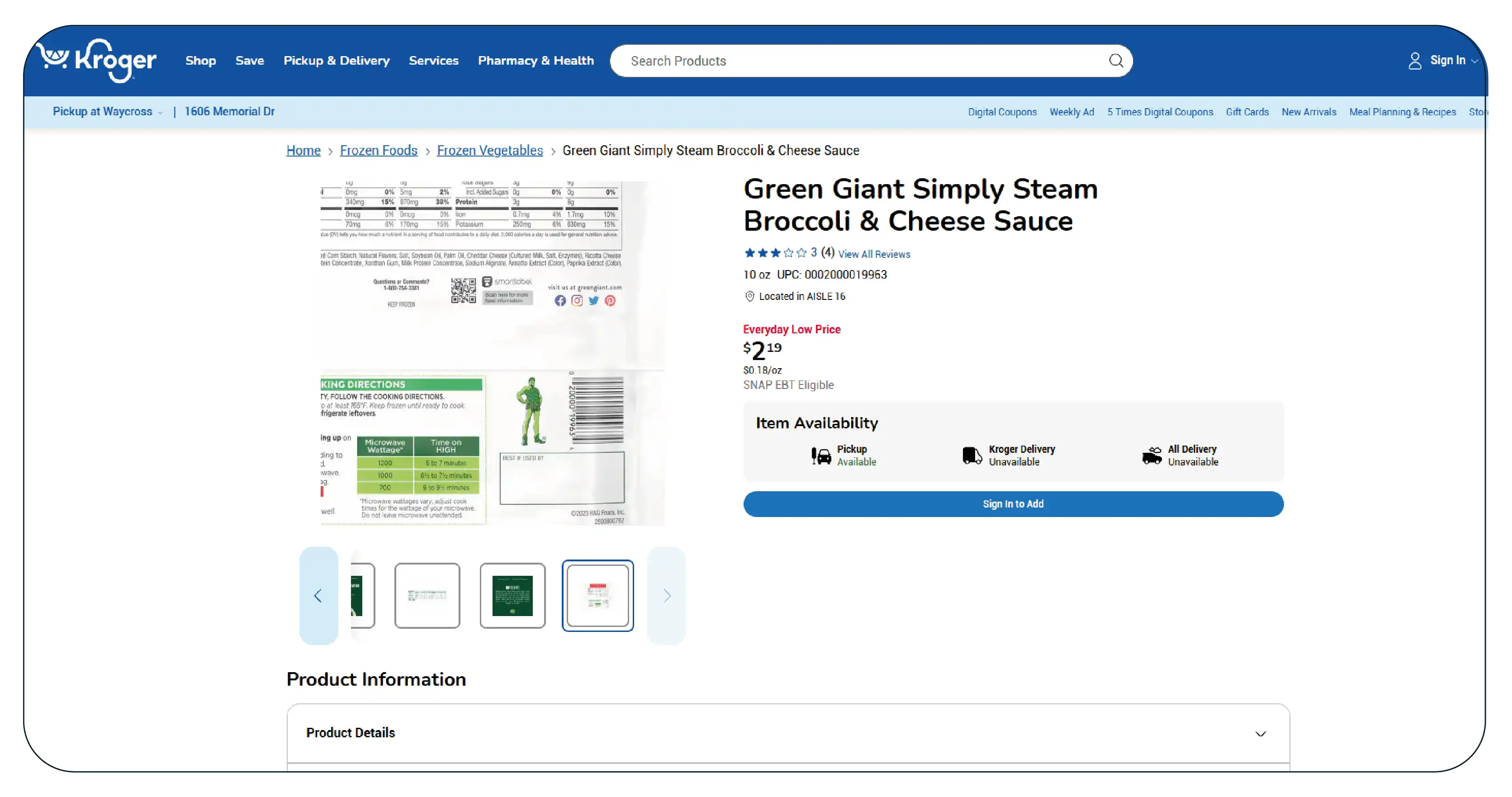
Task: Click the Kroger Delivery truck icon
Action: point(972,455)
